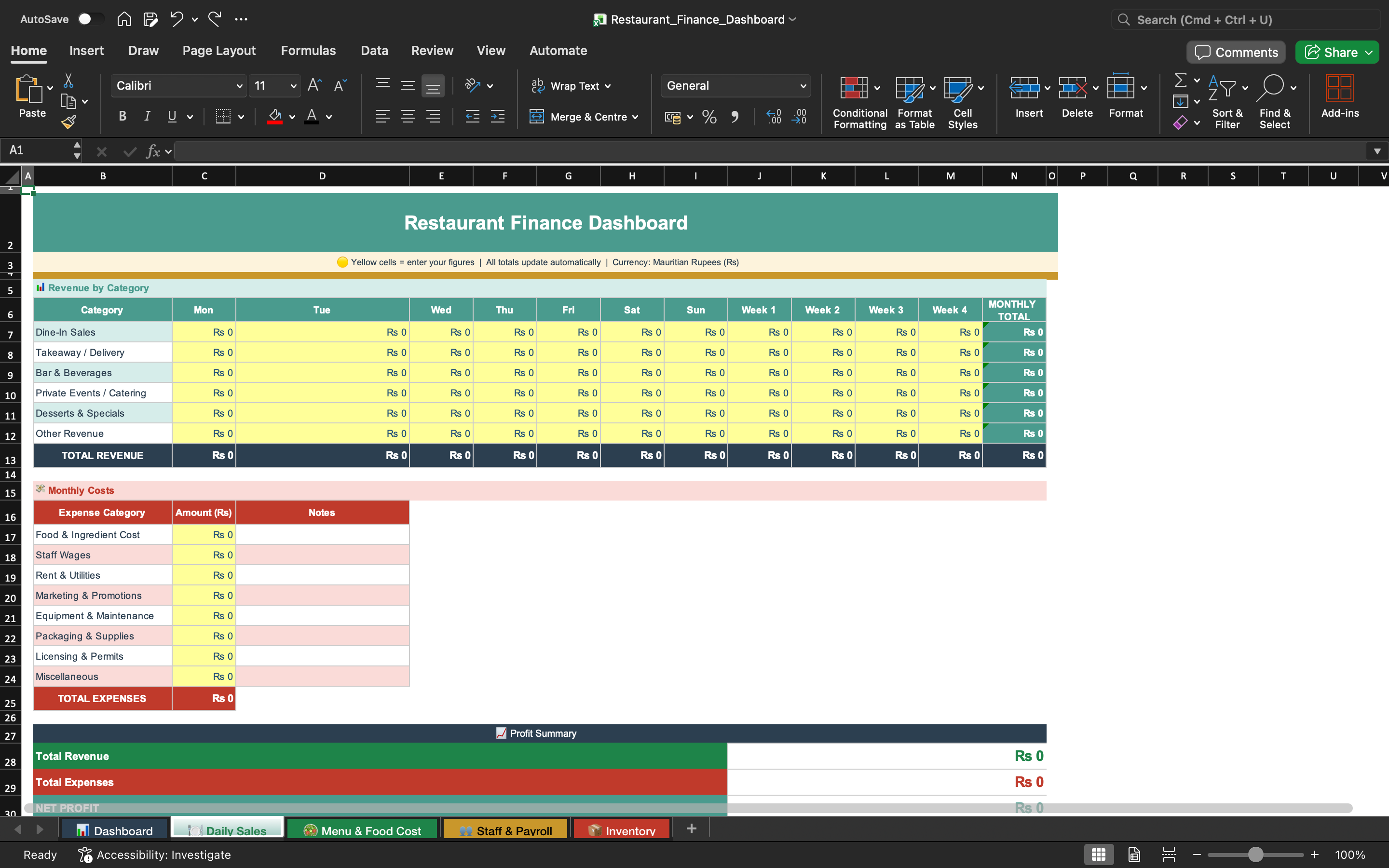Align text to the centre horizontally
The image size is (1389, 868).
coord(408,117)
